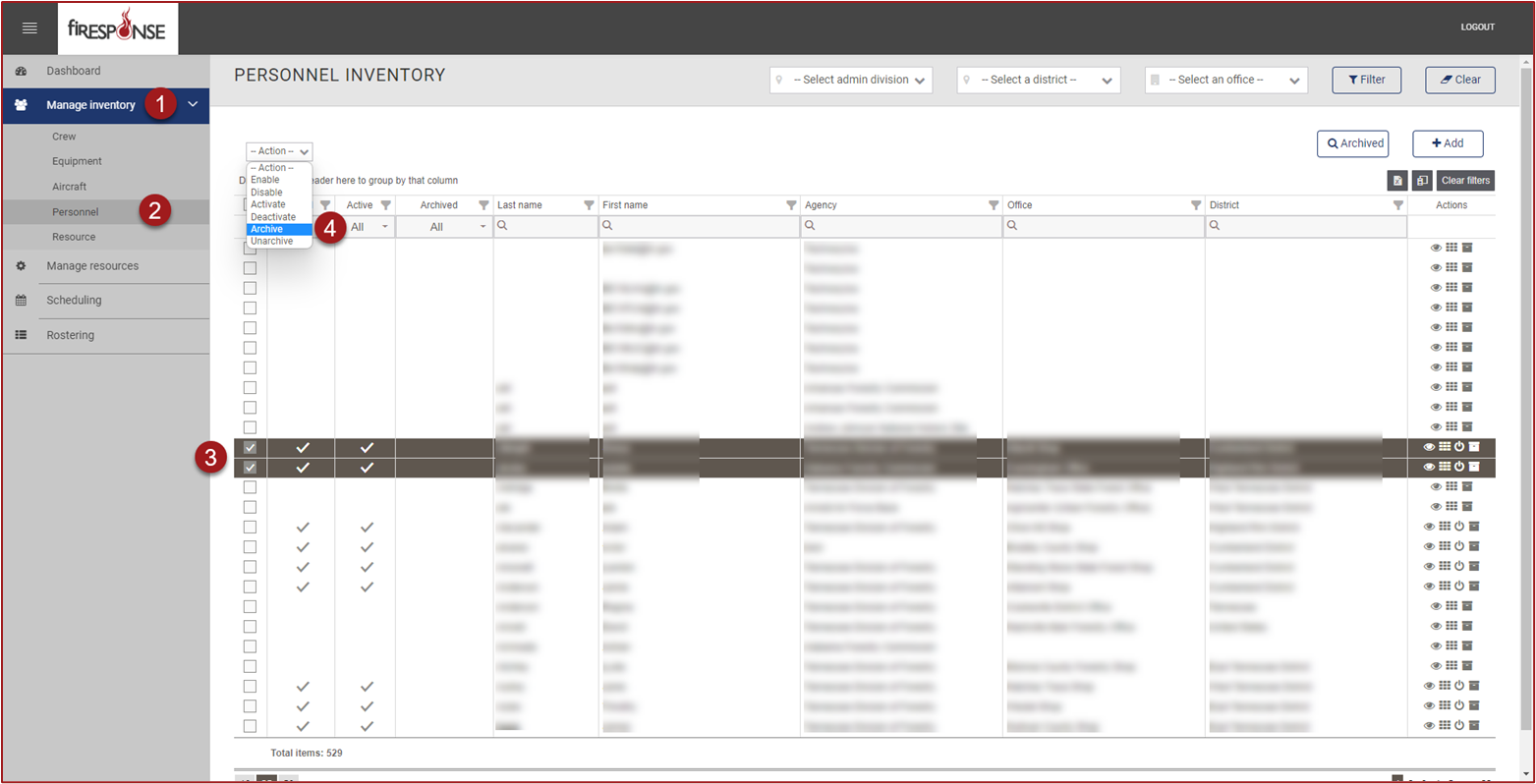Viewport: 1536px width, 784px height.
Task: Click the First name search field
Action: coord(703,226)
